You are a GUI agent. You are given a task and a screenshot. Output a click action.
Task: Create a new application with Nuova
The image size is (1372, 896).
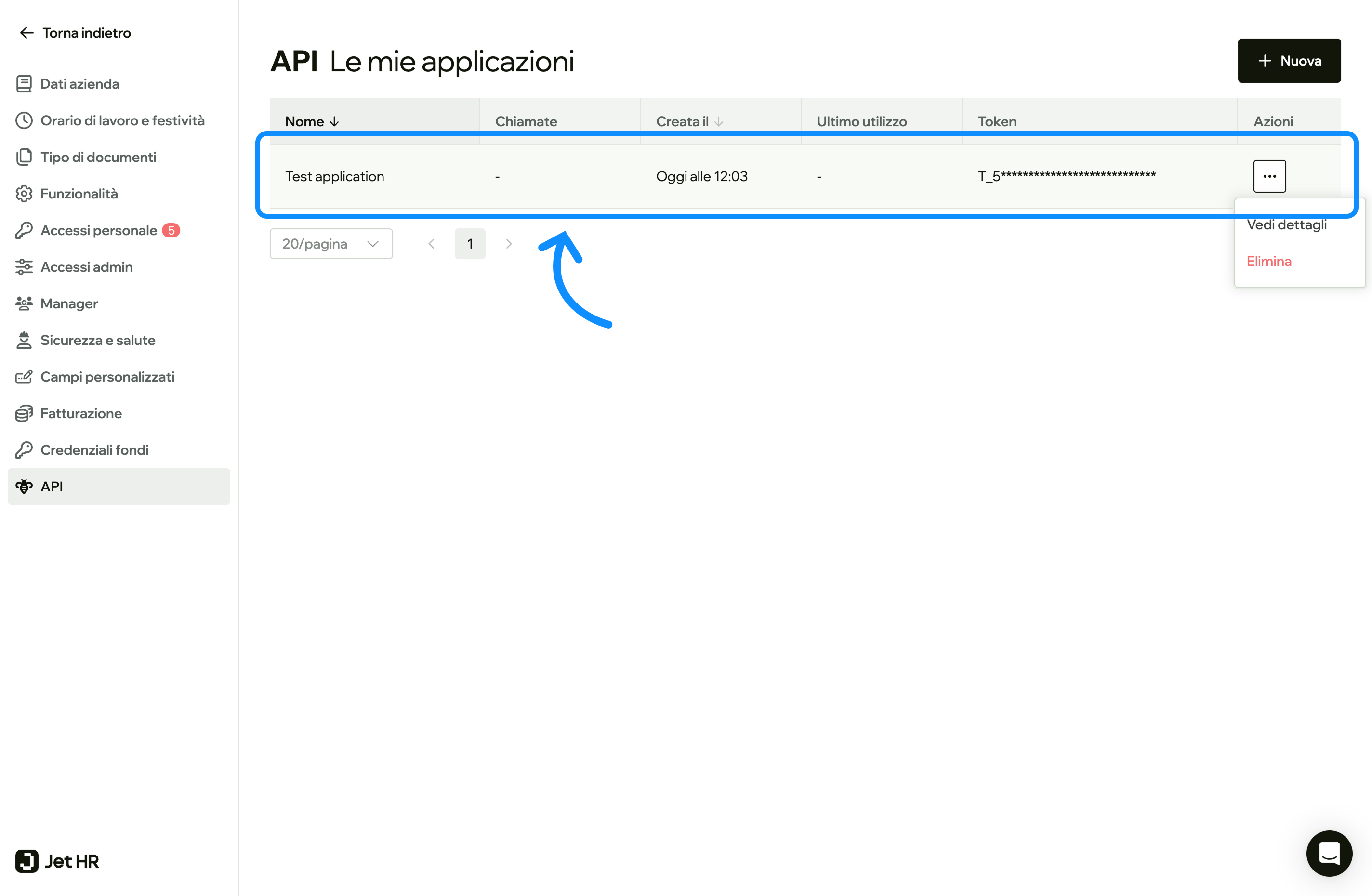click(x=1289, y=61)
